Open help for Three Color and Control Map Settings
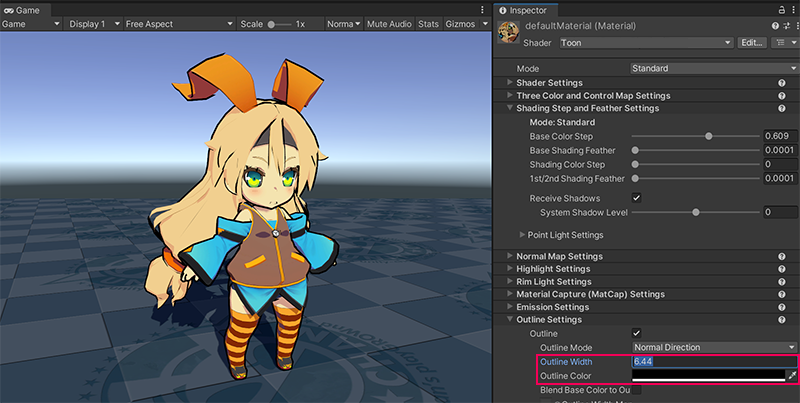This screenshot has height=403, width=800. pyautogui.click(x=781, y=95)
